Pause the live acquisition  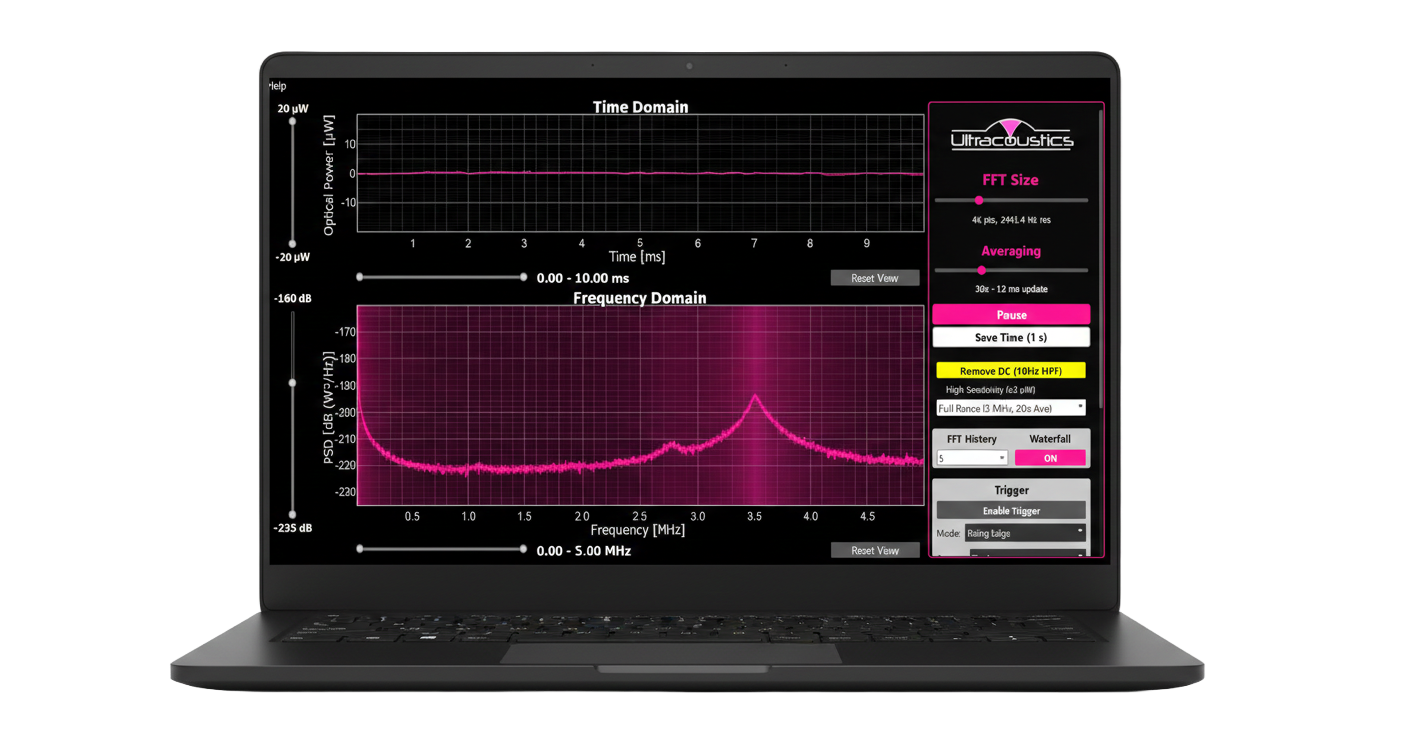[1011, 314]
